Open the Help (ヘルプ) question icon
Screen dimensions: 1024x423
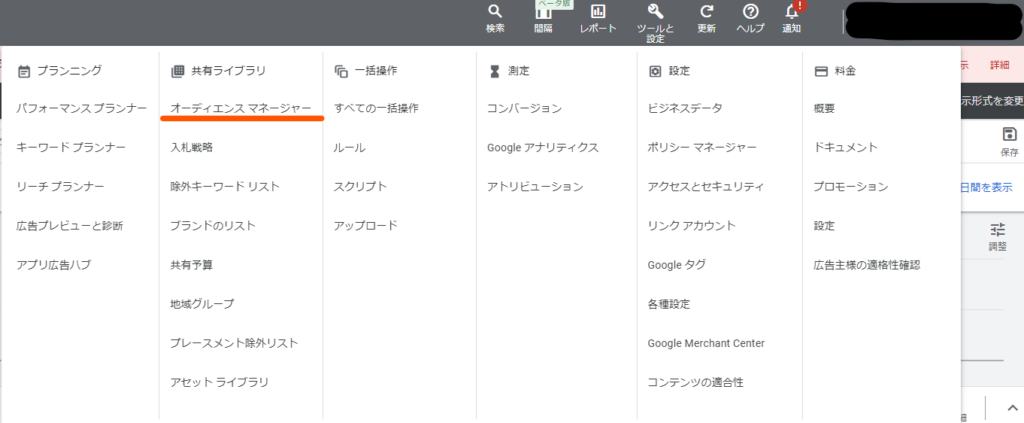[750, 13]
